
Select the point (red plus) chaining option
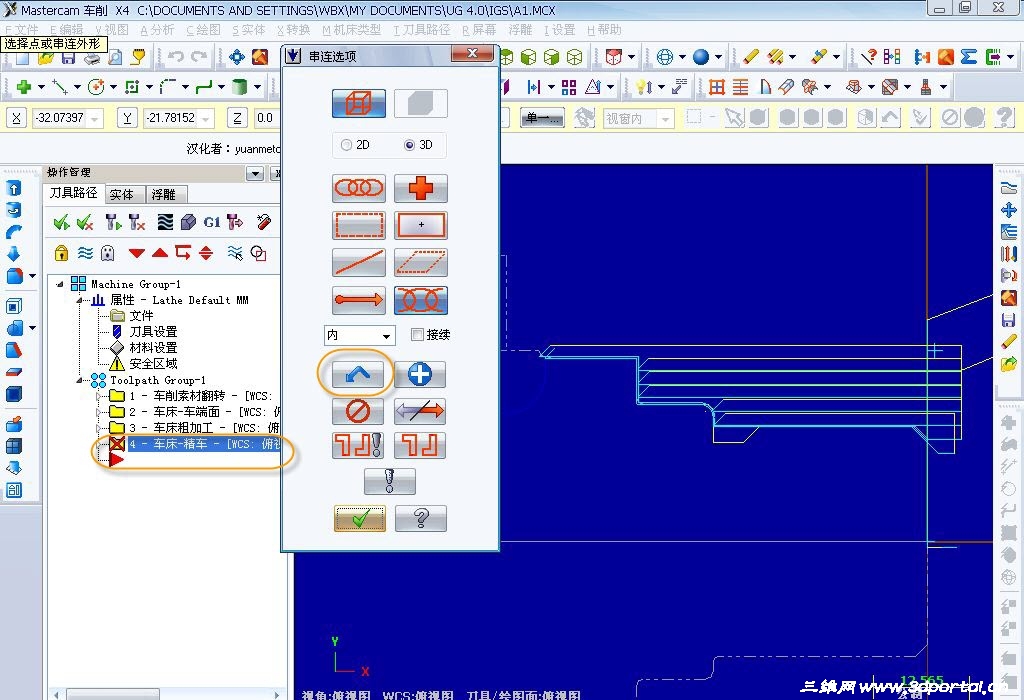pyautogui.click(x=421, y=188)
